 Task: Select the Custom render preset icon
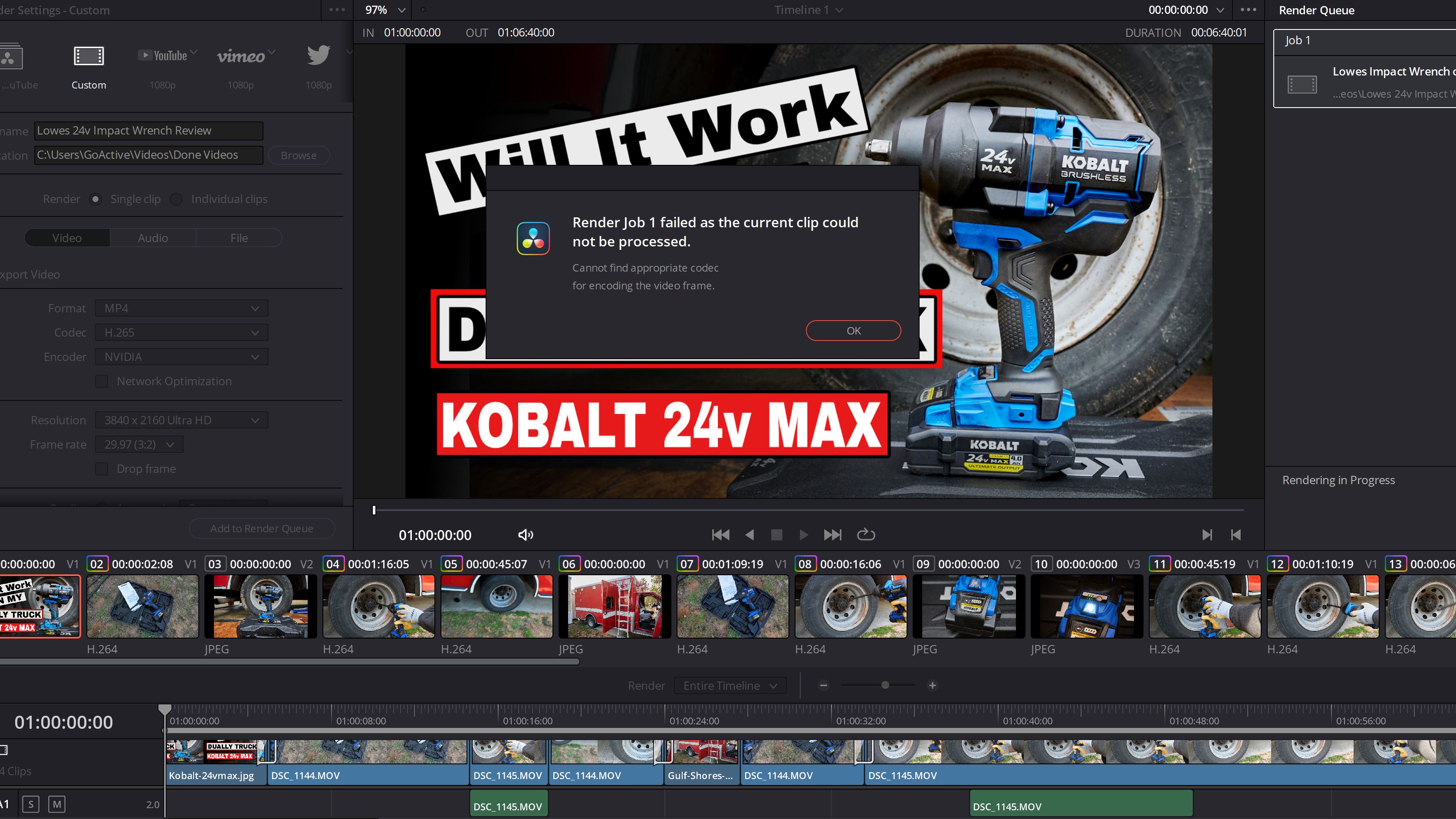click(89, 56)
